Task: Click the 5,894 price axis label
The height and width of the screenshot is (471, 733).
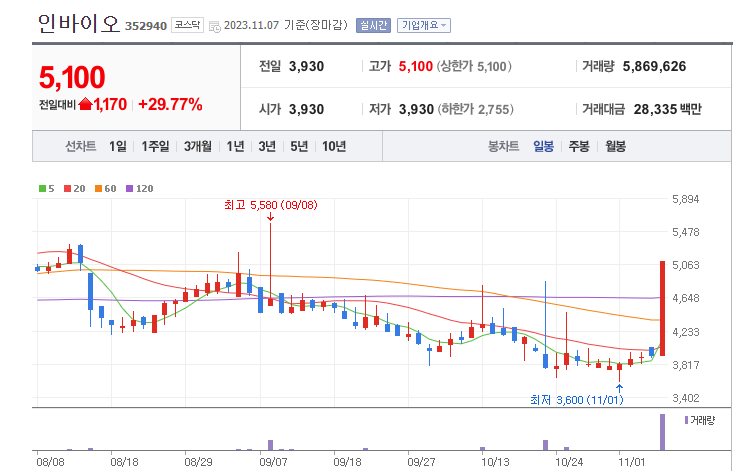Action: point(686,199)
